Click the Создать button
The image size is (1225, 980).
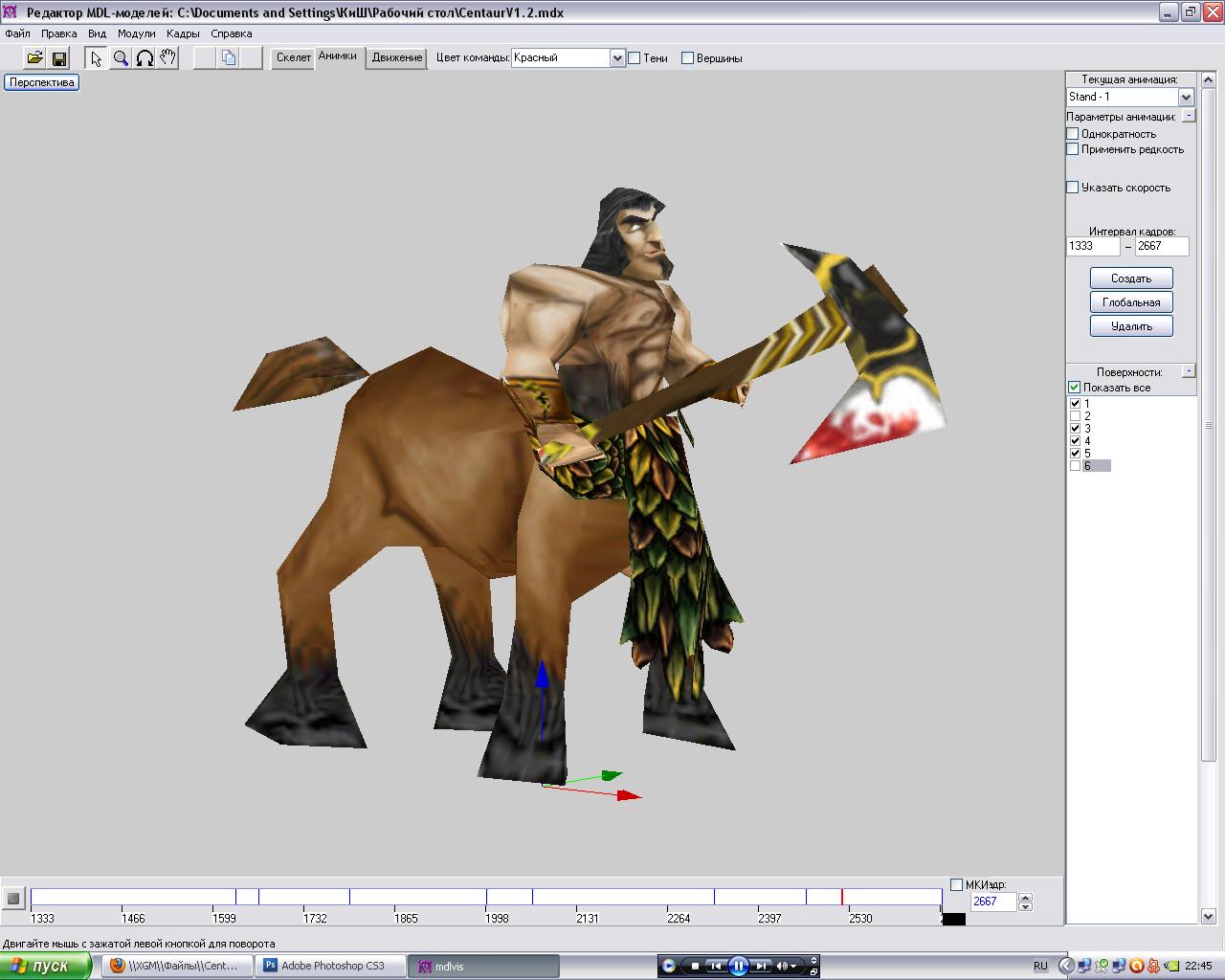(x=1131, y=278)
